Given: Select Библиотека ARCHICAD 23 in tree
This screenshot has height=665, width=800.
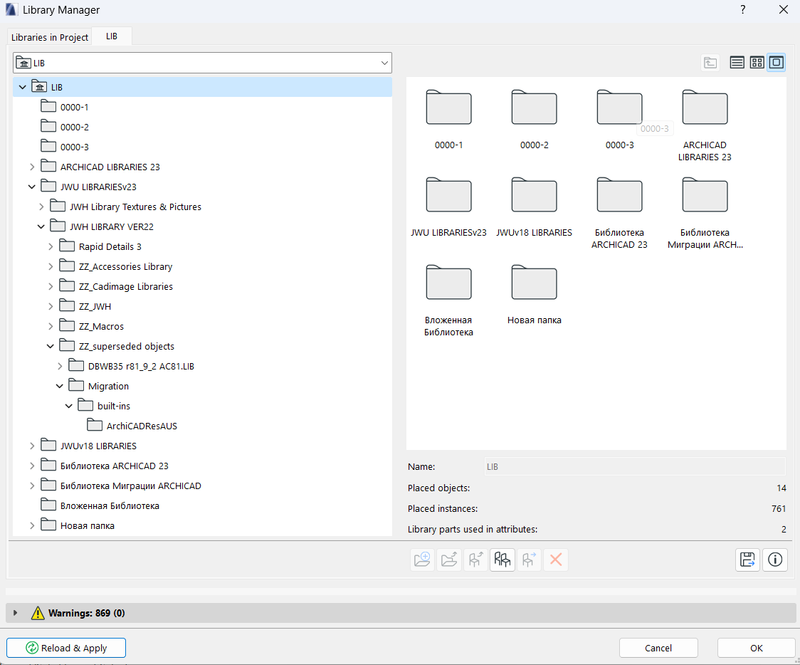Looking at the screenshot, I should 114,465.
